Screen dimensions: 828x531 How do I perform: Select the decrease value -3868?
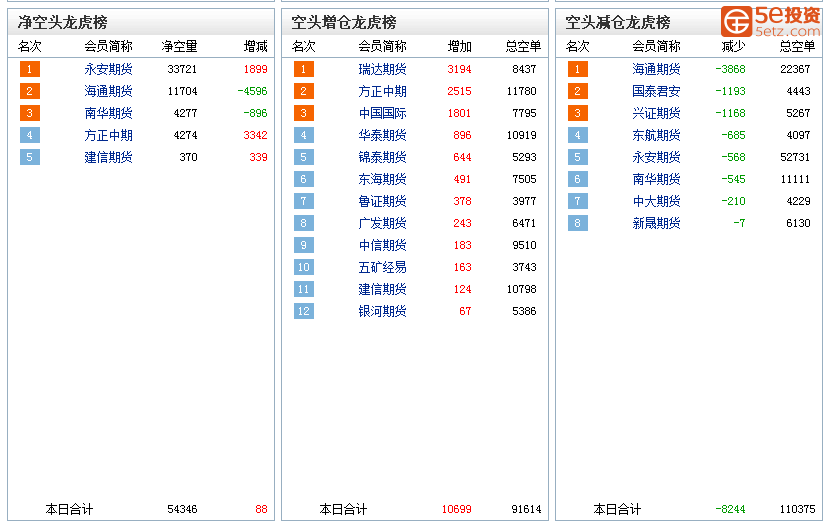pos(730,69)
